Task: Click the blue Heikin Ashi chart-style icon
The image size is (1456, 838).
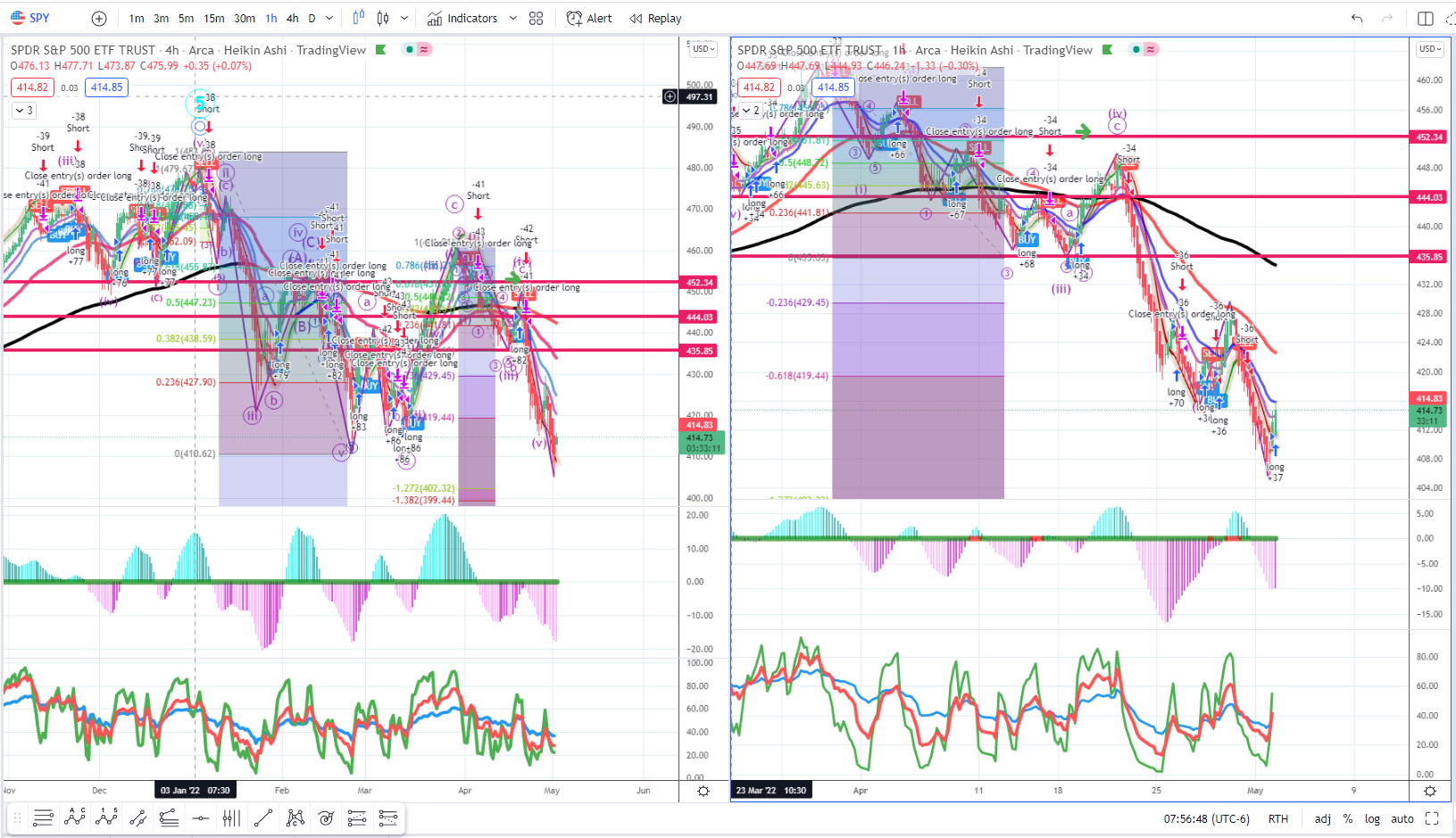Action: click(359, 18)
